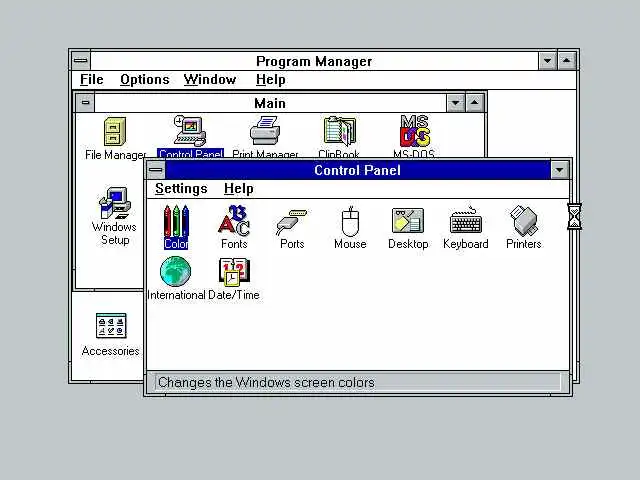
Task: Minimize the Main group window
Action: pyautogui.click(x=456, y=102)
